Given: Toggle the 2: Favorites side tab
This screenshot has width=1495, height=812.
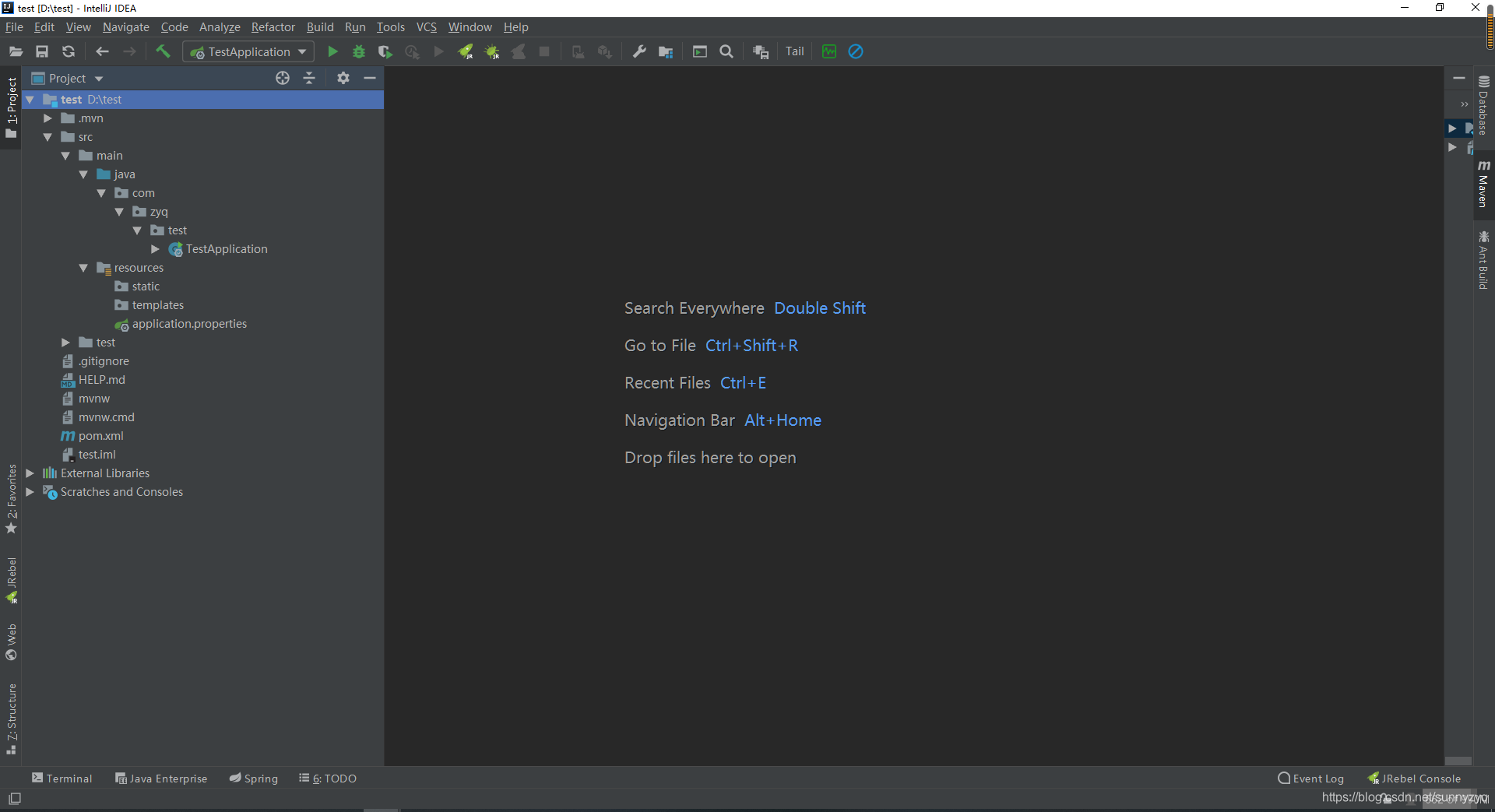Looking at the screenshot, I should click(x=11, y=499).
